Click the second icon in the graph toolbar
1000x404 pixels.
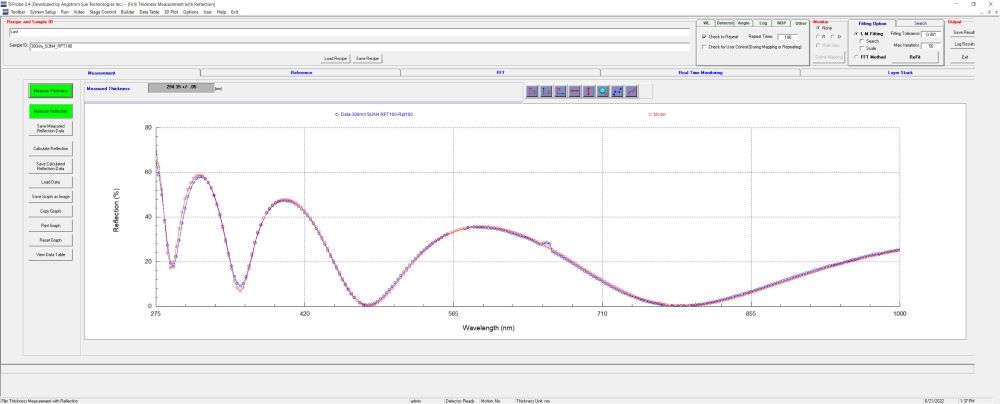click(546, 91)
